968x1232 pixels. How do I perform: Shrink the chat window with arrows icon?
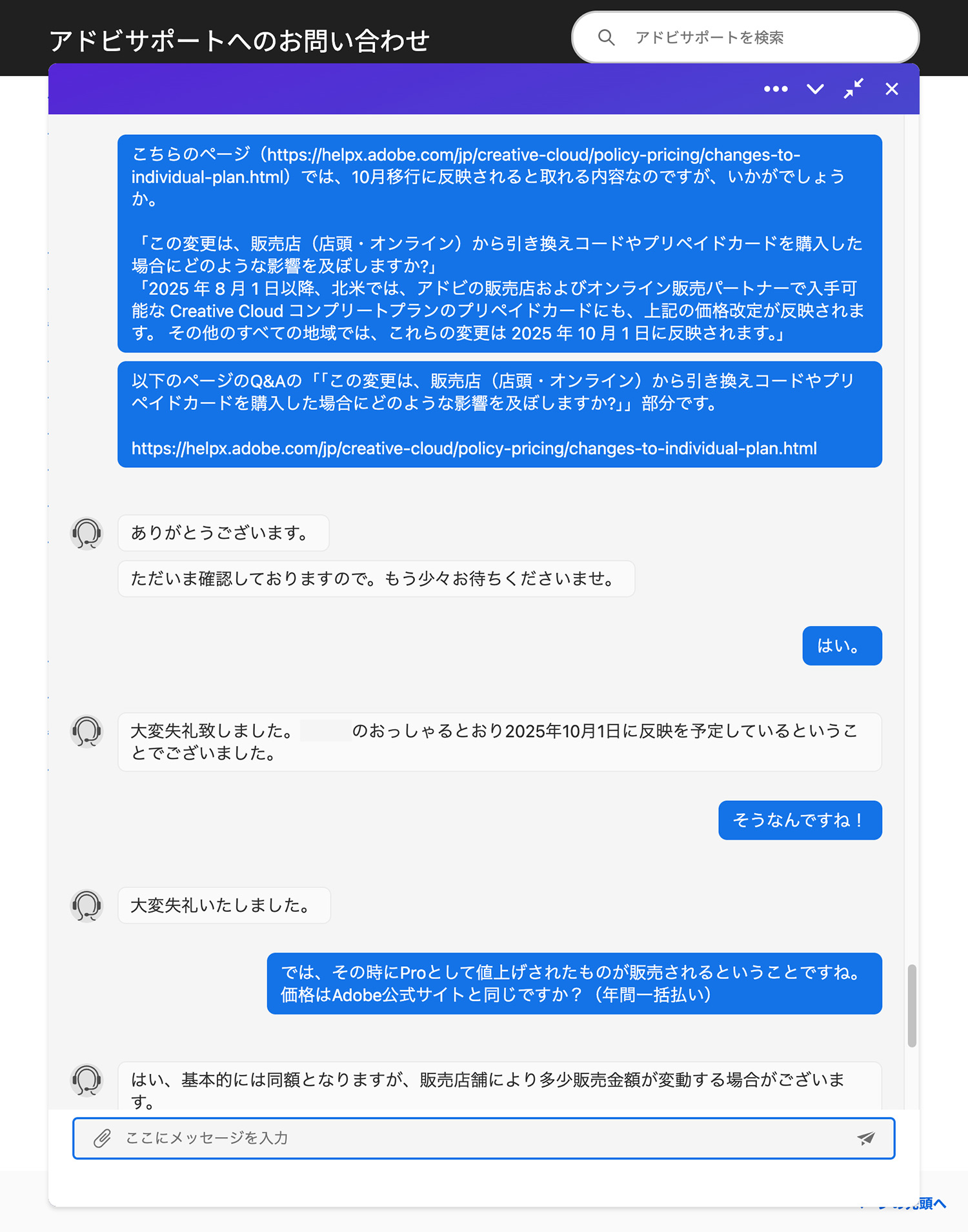pos(854,88)
